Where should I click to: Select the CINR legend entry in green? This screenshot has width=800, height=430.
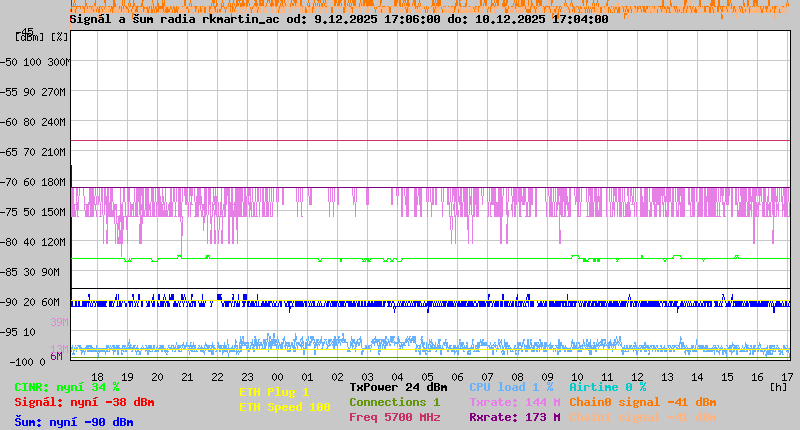click(67, 387)
